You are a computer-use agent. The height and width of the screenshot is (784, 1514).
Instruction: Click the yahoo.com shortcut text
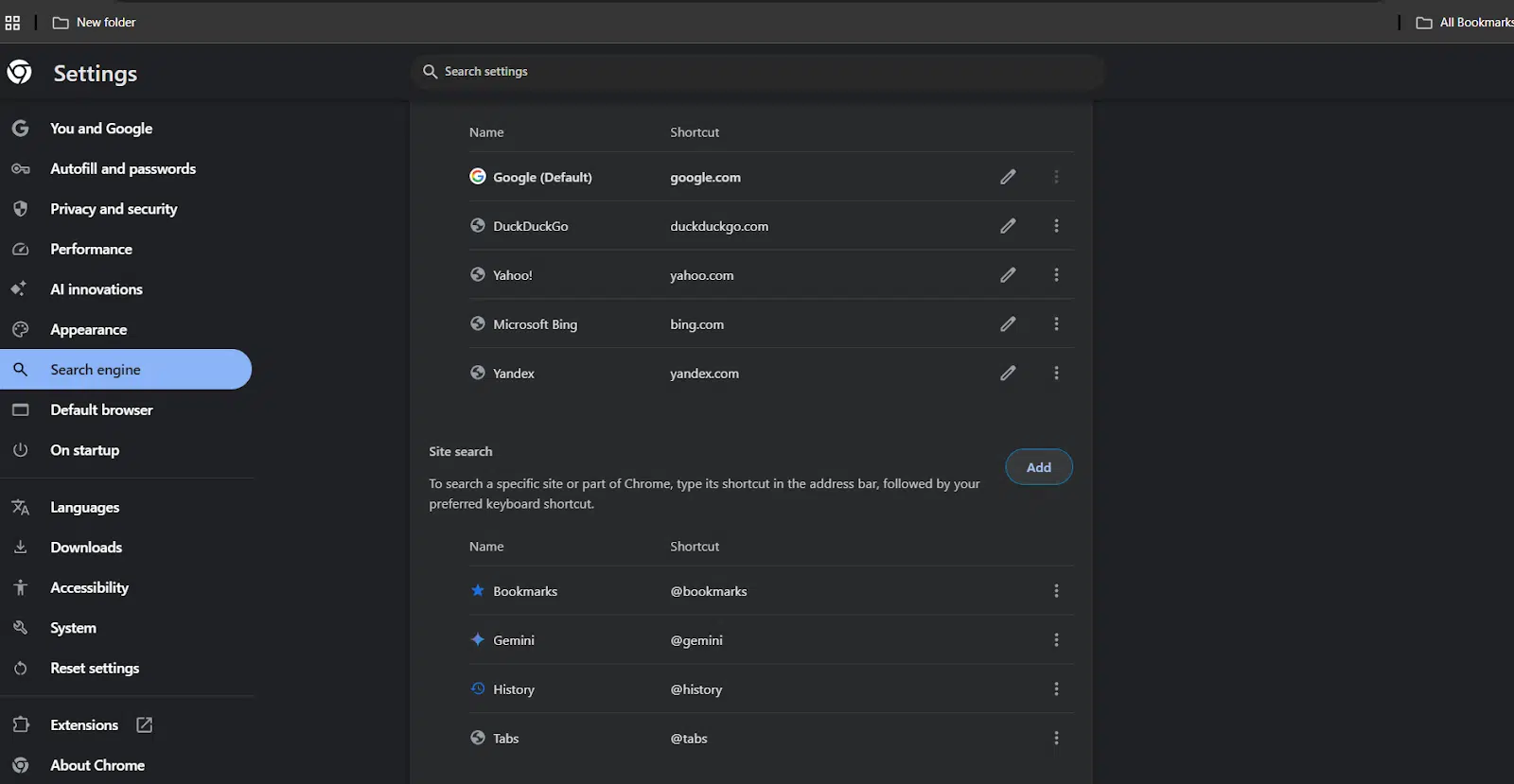tap(701, 276)
